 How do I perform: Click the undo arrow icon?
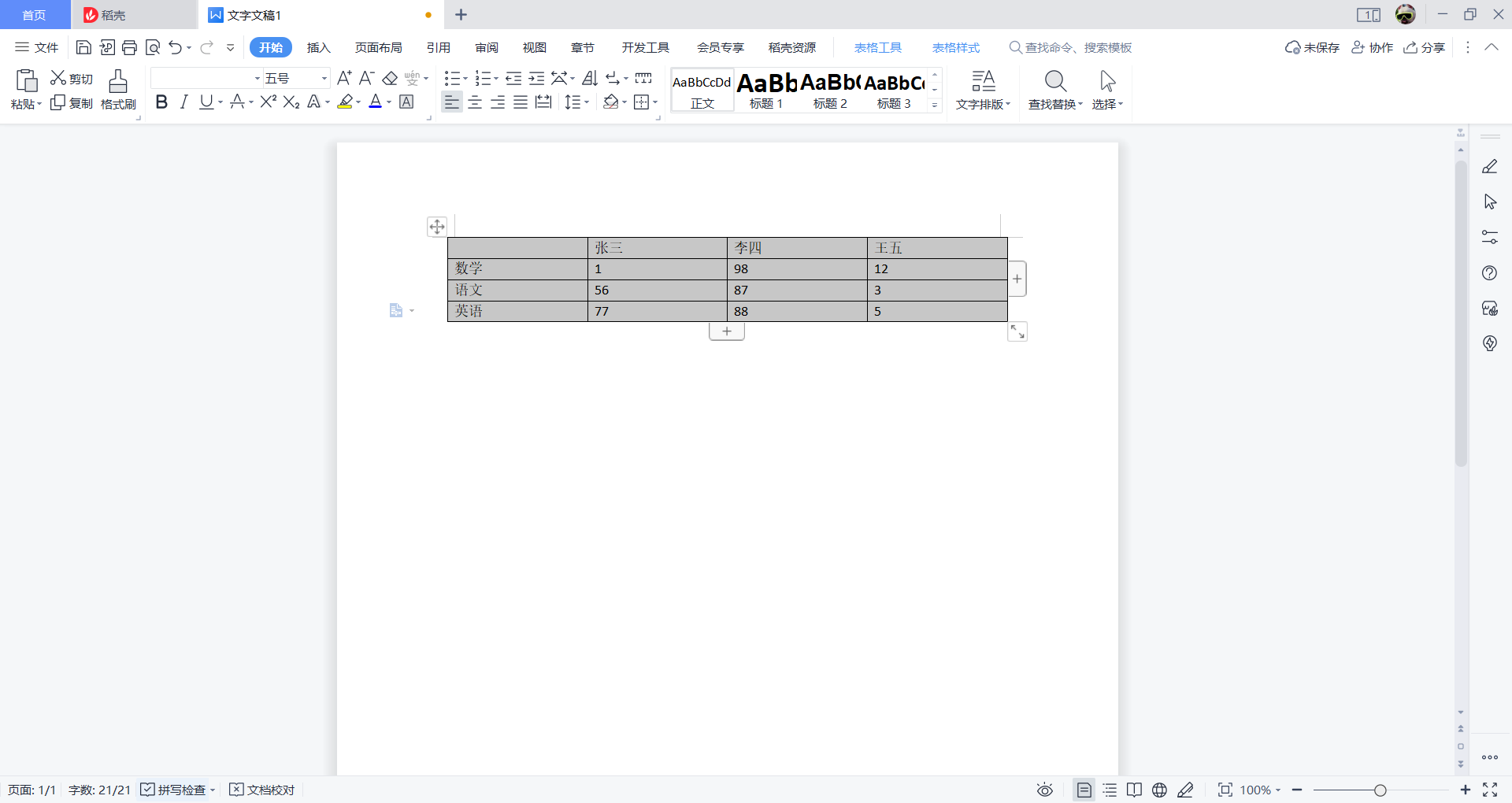(175, 48)
